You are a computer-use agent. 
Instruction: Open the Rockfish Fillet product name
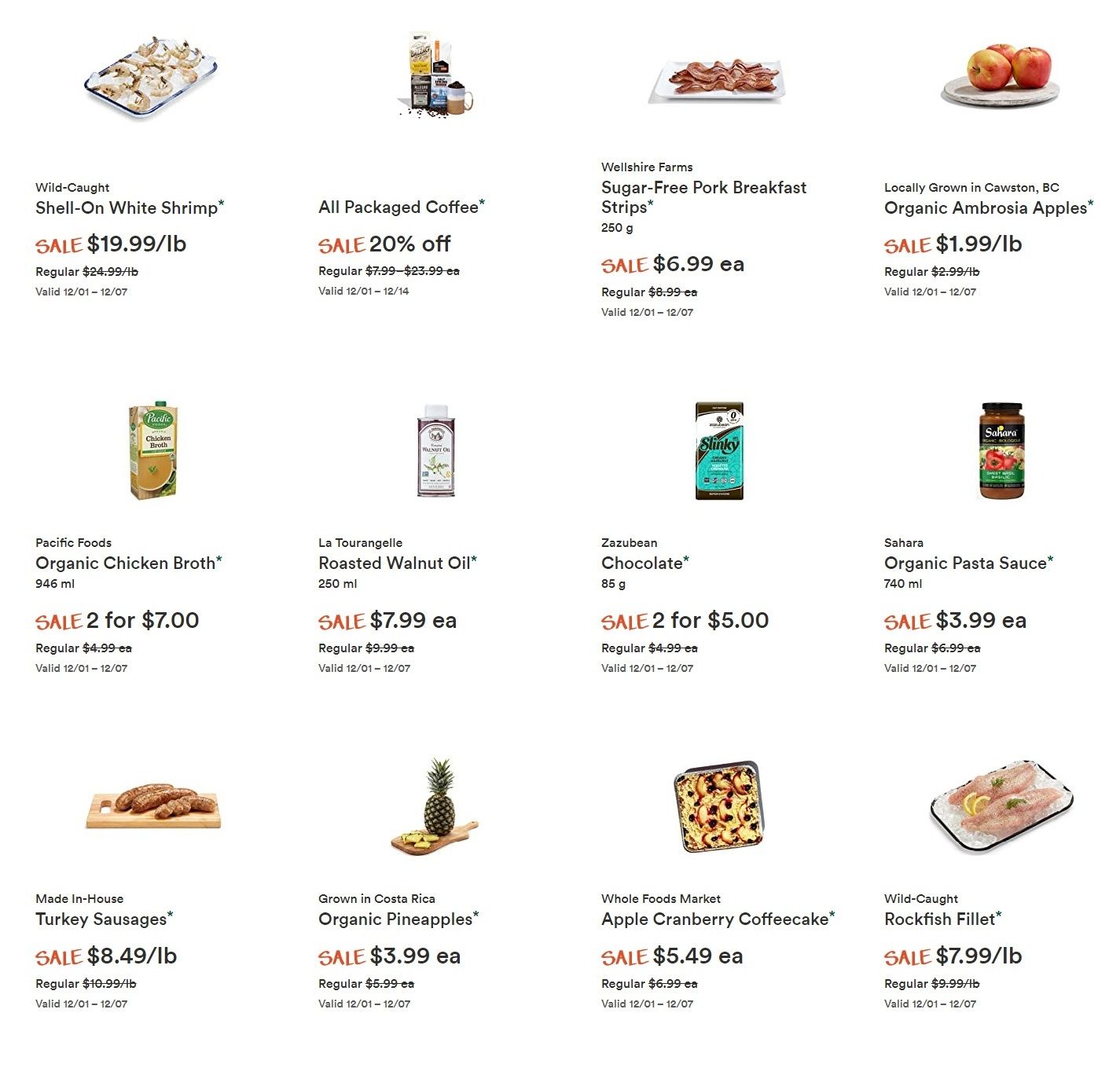[939, 919]
